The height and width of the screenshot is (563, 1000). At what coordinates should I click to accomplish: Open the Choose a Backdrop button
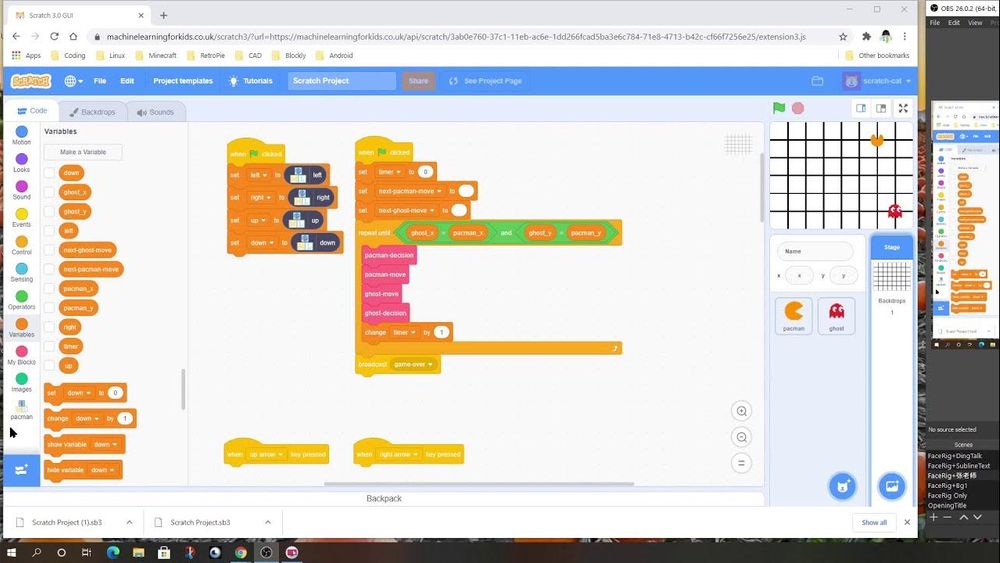[892, 486]
